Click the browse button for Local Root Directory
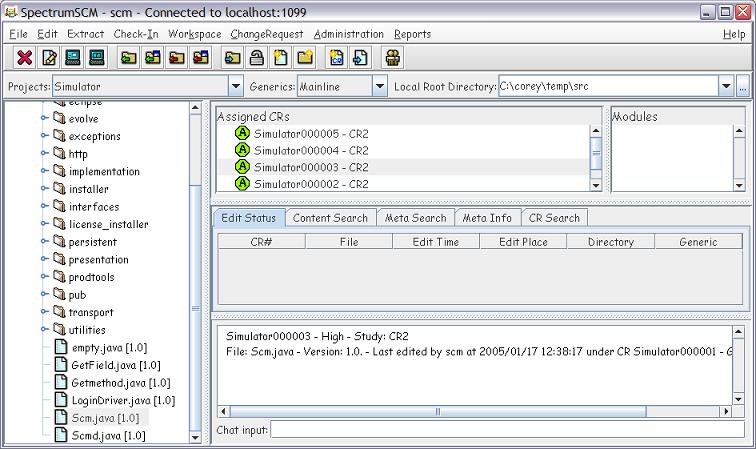The image size is (756, 449). coord(742,86)
